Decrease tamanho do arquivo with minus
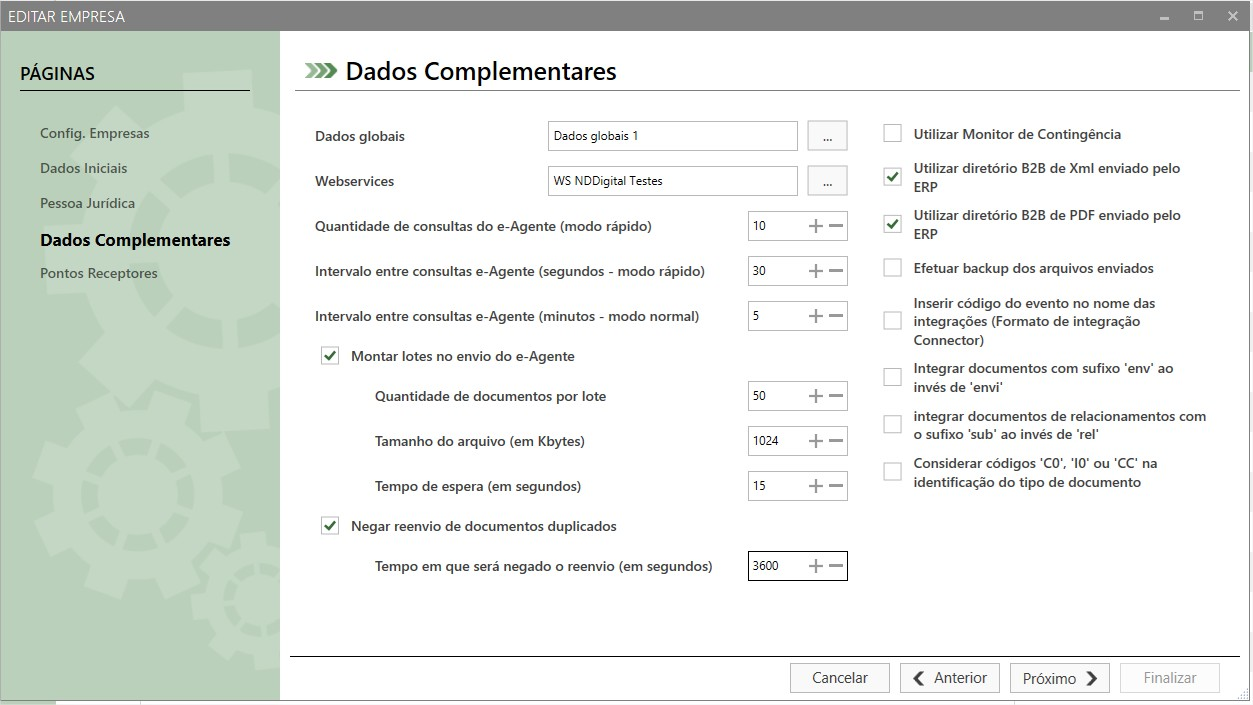This screenshot has width=1253, height=705. tap(837, 441)
